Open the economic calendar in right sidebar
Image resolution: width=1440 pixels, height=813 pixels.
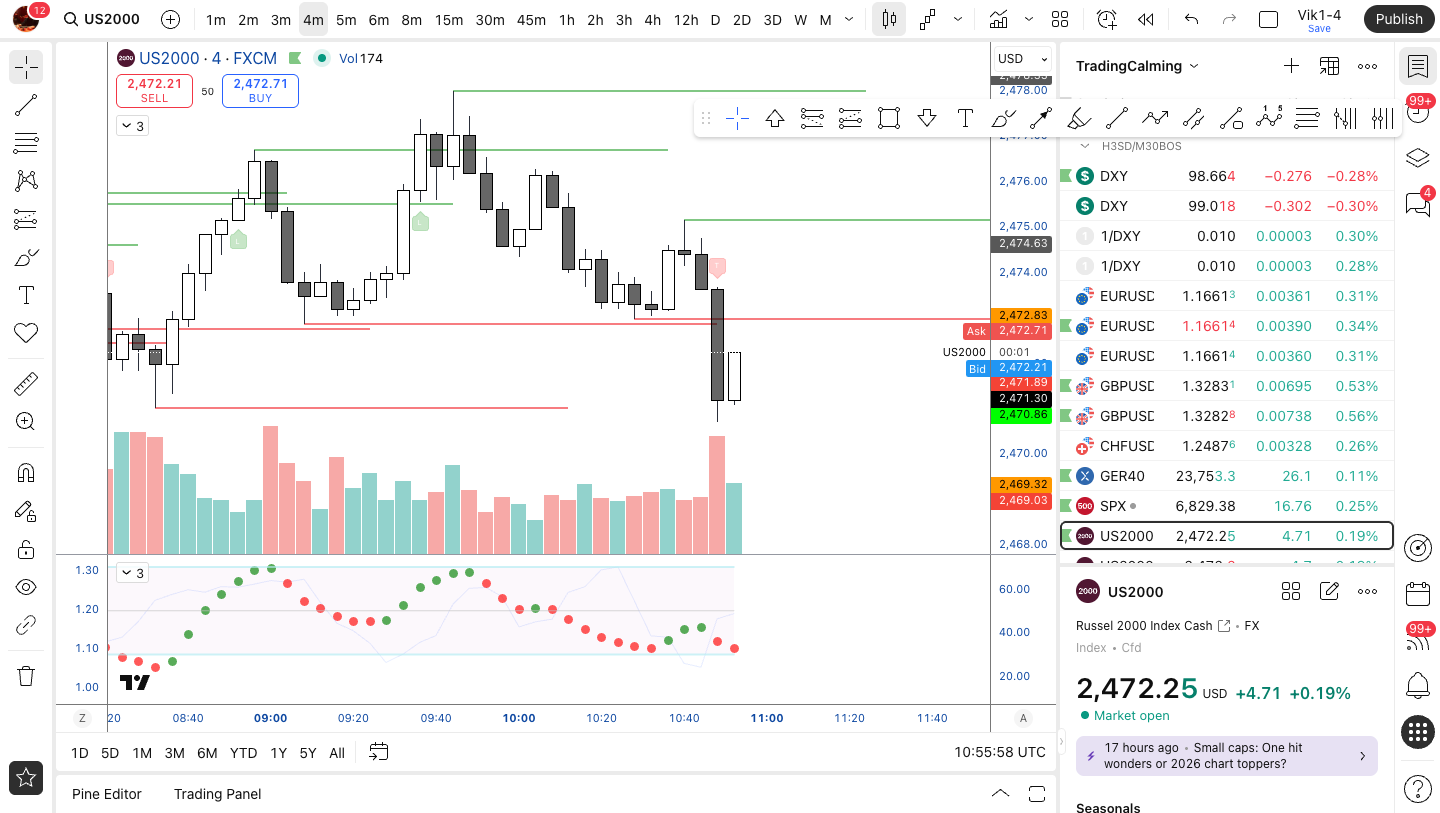[1417, 594]
